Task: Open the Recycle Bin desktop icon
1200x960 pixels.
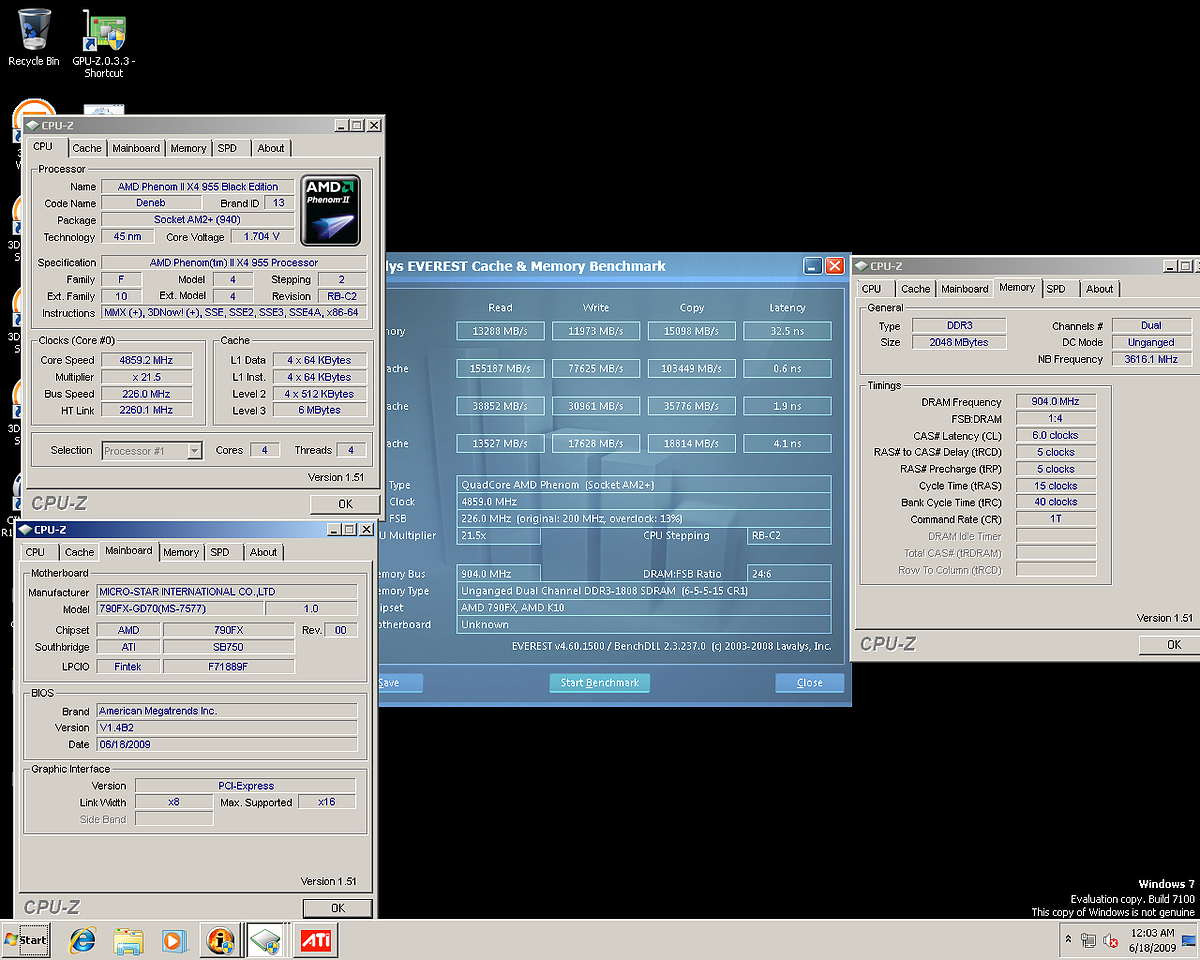Action: pos(34,38)
